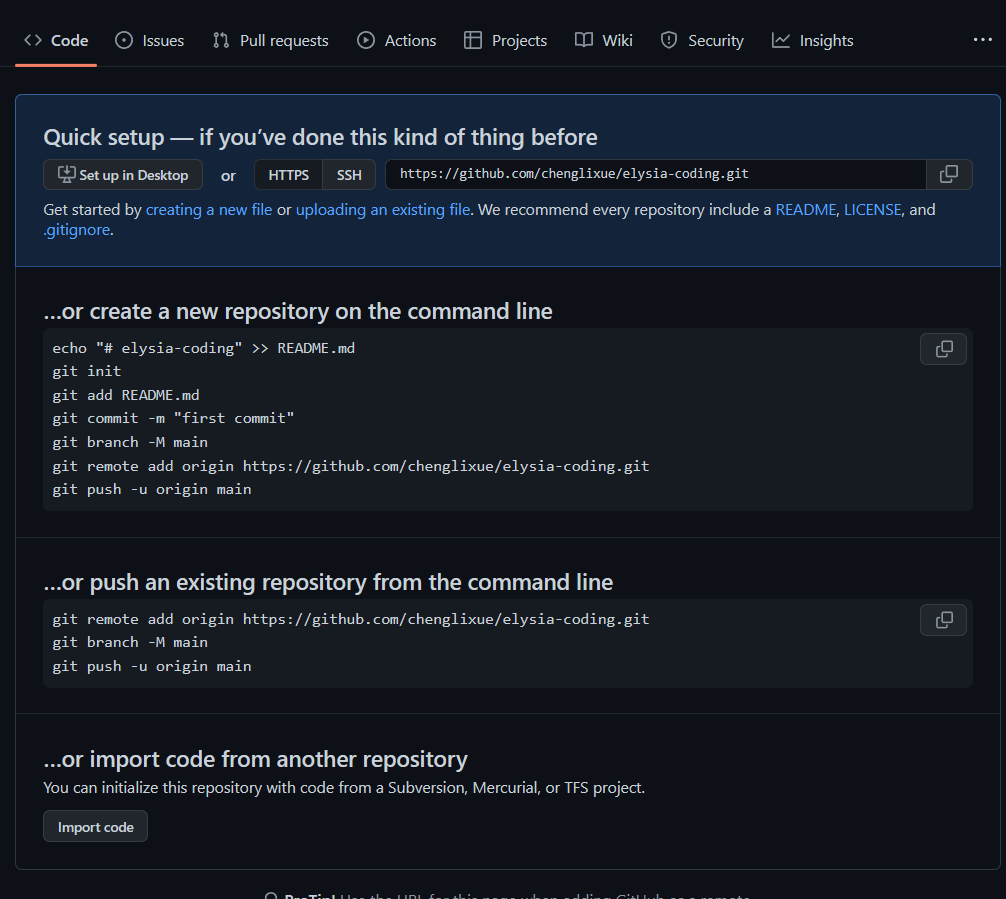This screenshot has height=899, width=1006.
Task: Click the Set up in Desktop button
Action: tap(123, 175)
